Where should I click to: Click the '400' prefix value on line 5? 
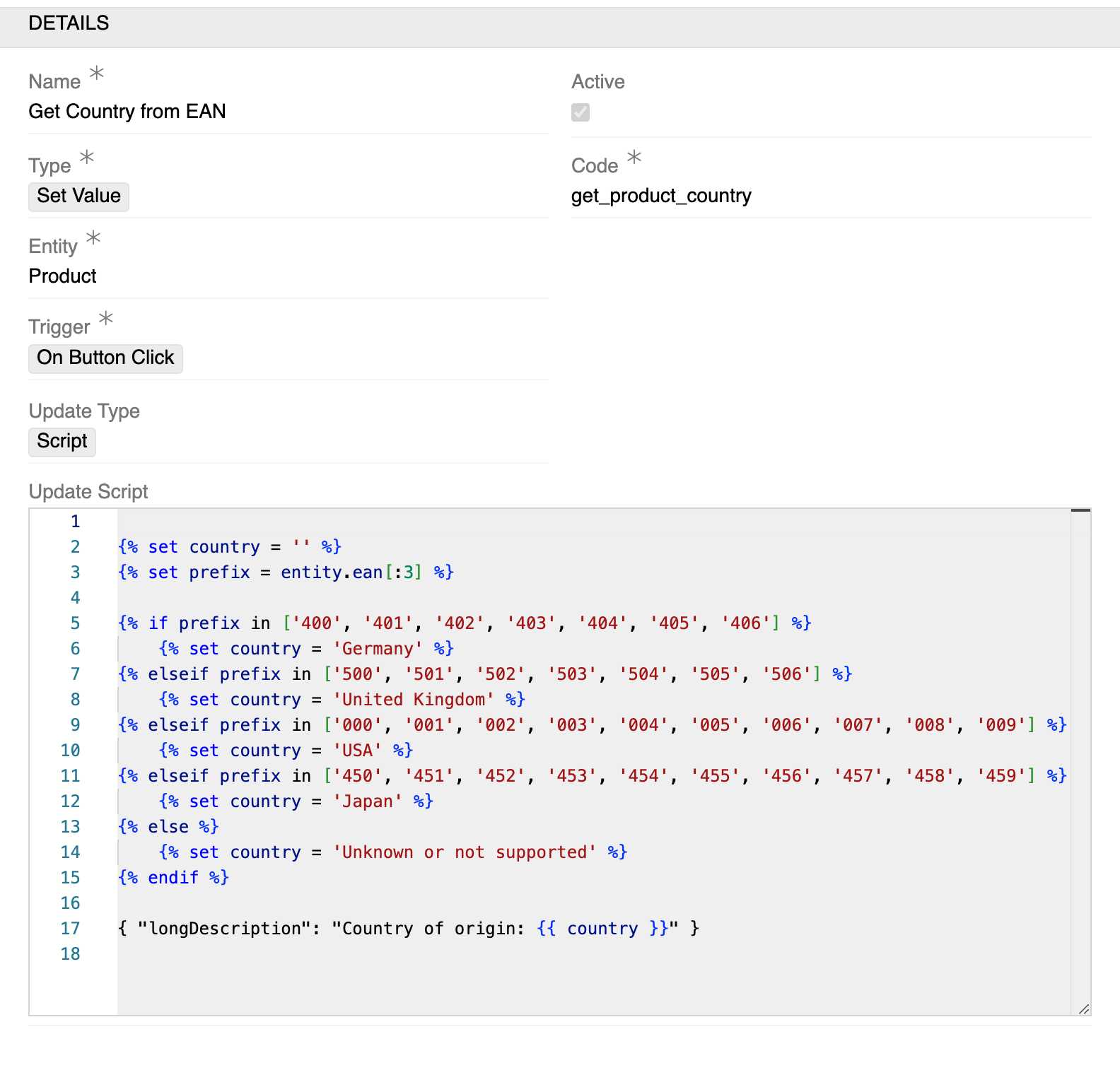point(317,623)
